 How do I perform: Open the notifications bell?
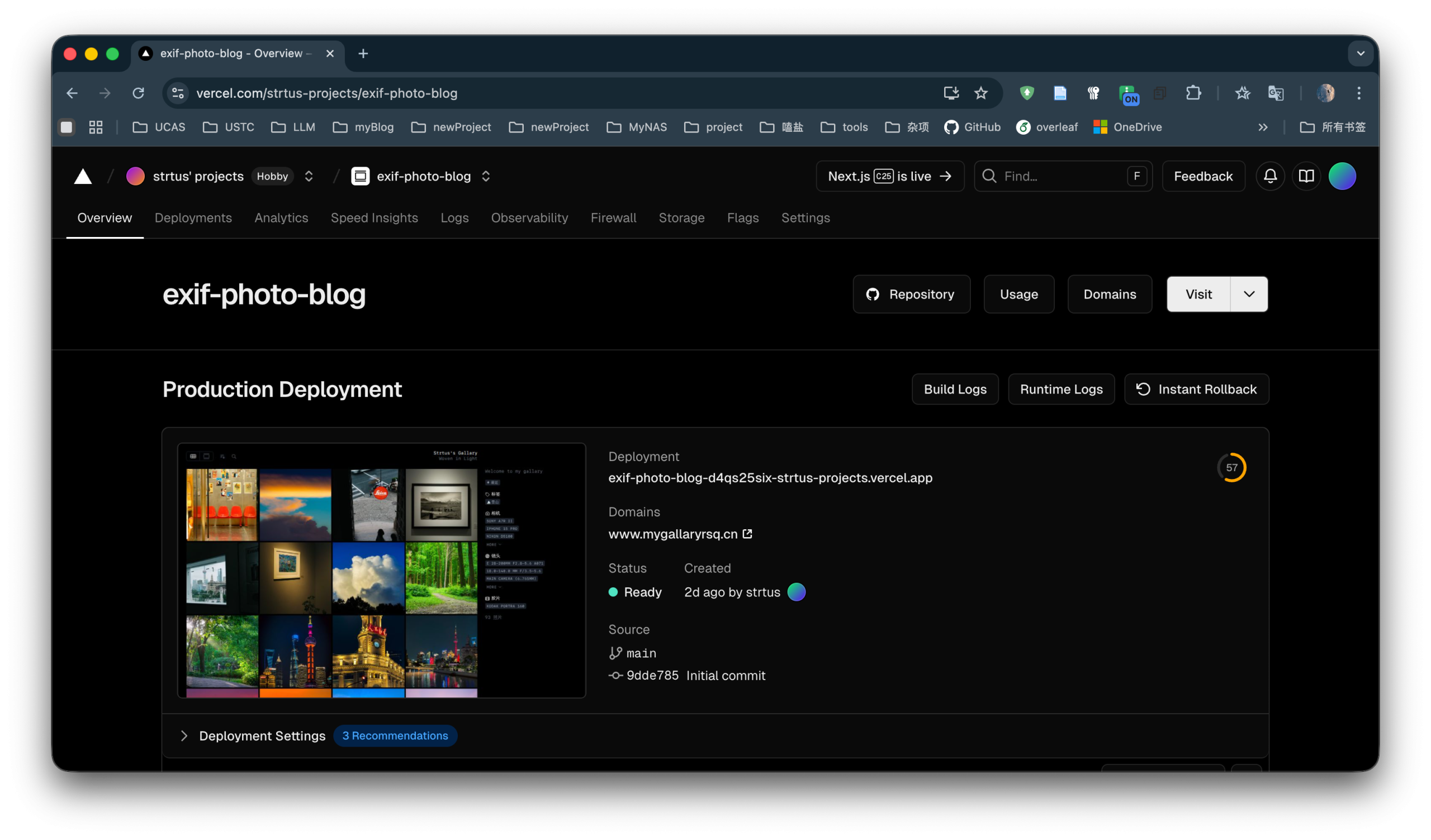[x=1269, y=177]
